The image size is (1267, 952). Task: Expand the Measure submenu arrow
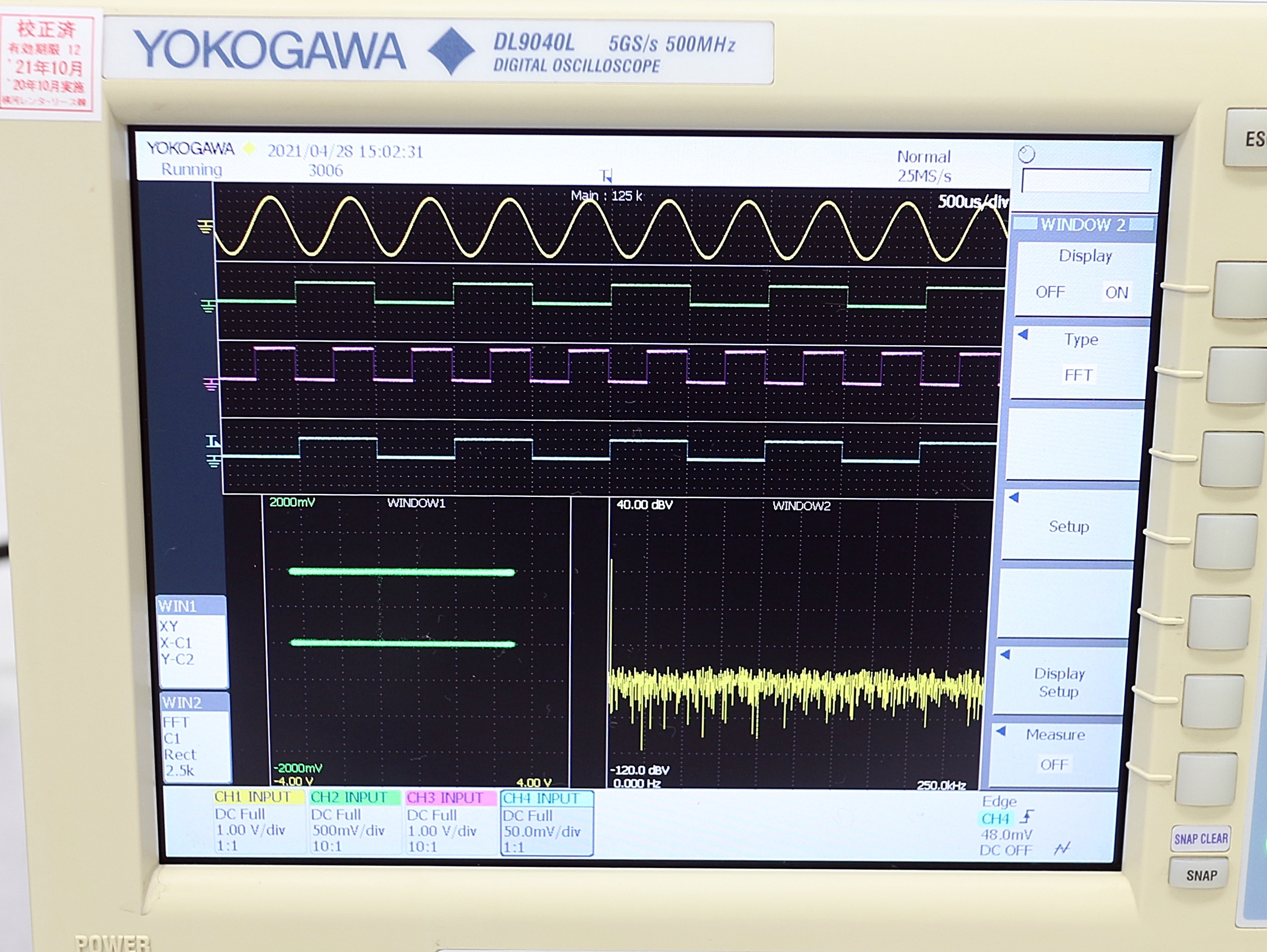point(1001,731)
